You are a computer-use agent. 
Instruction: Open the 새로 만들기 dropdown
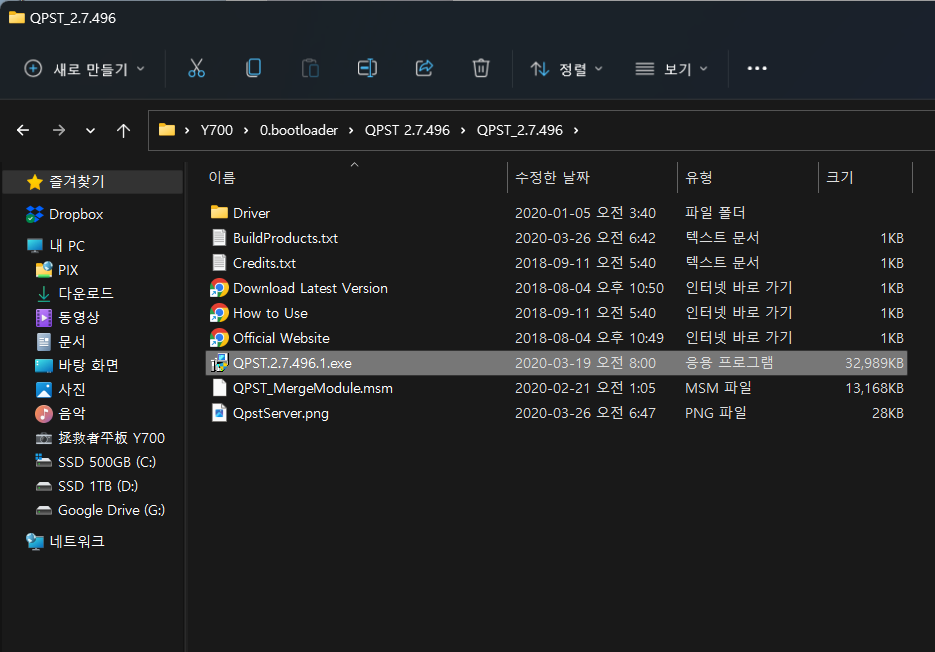pos(85,69)
